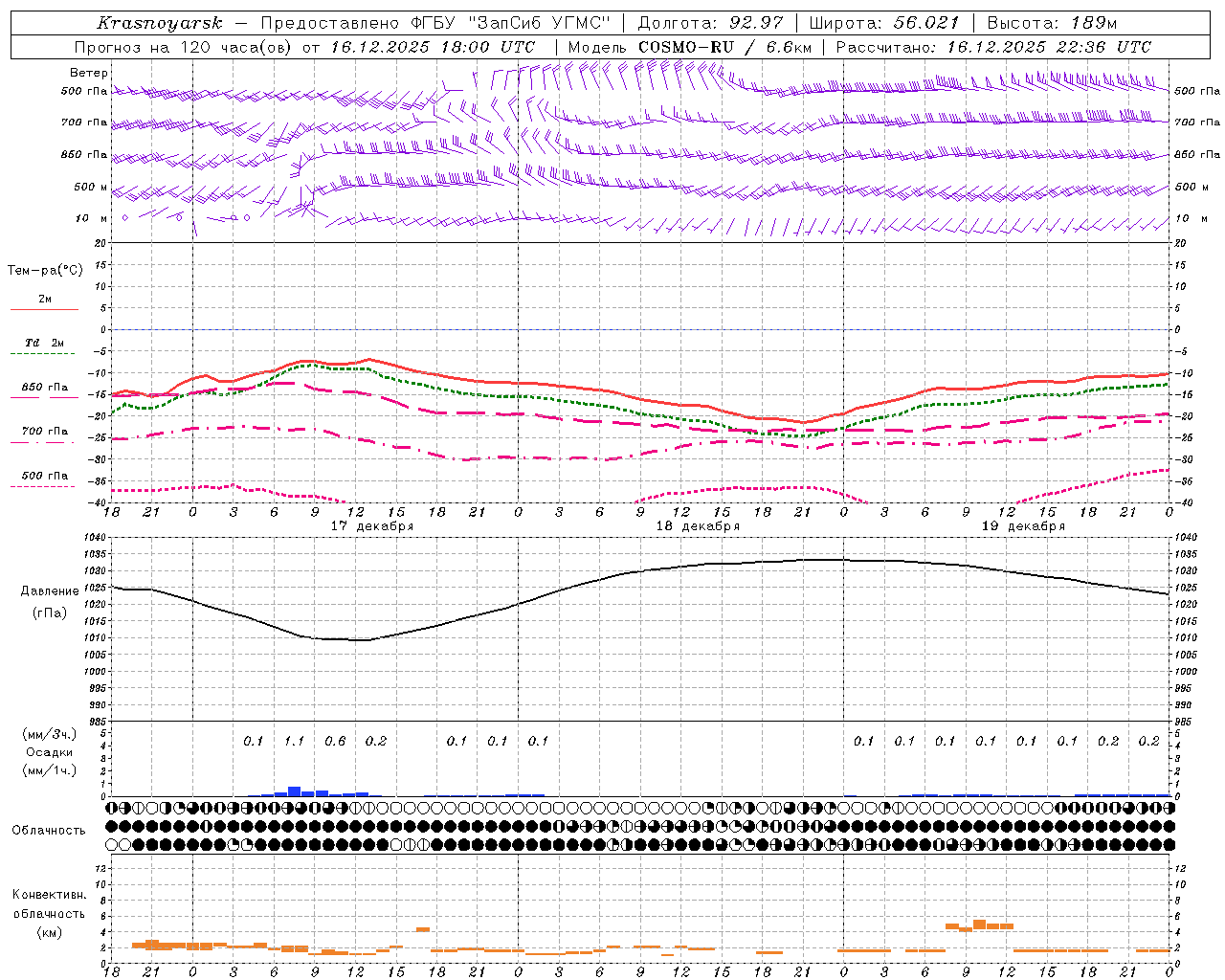Image resolution: width=1225 pixels, height=980 pixels.
Task: Select the 'Долгота: 92.97' header field
Action: coord(710,23)
